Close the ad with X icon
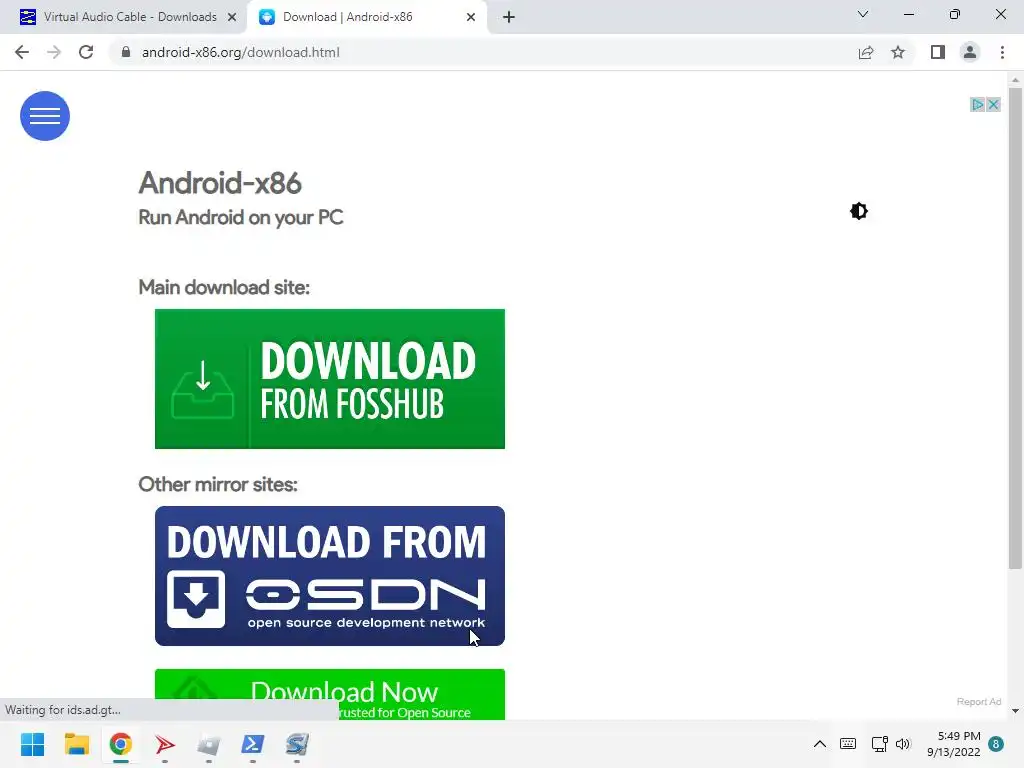 pos(993,104)
